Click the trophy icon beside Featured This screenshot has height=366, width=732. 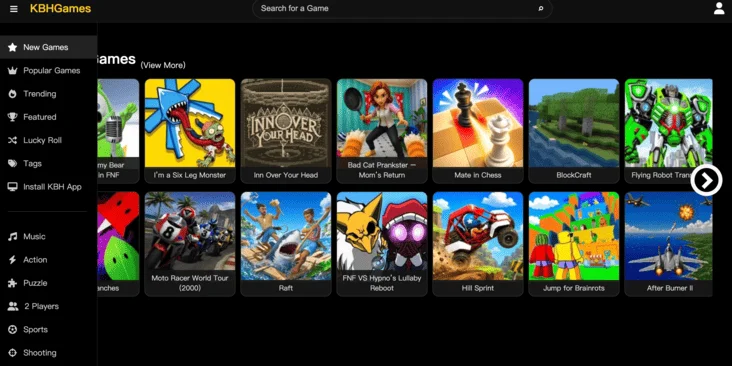[13, 117]
